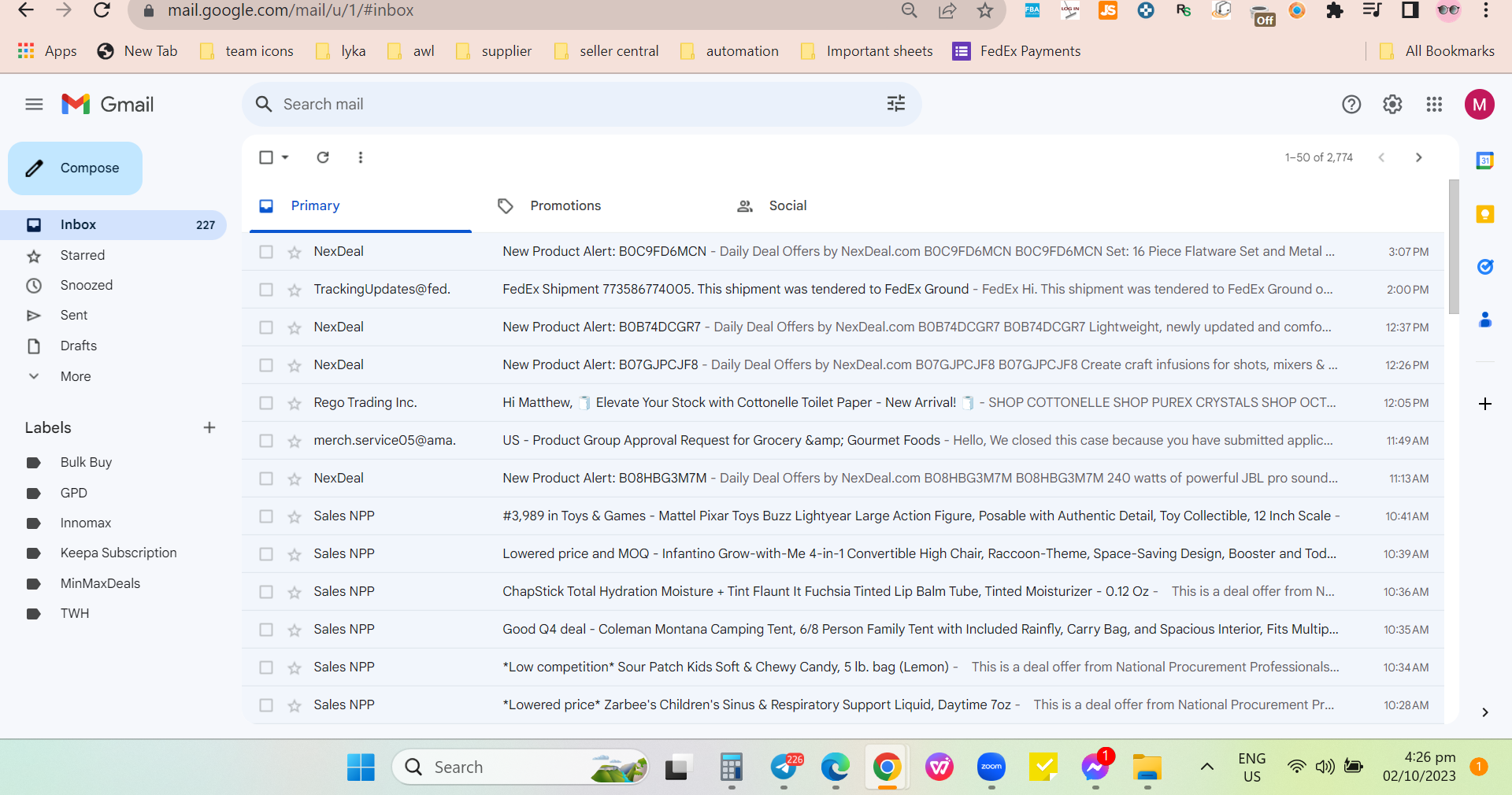Show hidden system tray icons
The width and height of the screenshot is (1512, 795).
tap(1206, 767)
